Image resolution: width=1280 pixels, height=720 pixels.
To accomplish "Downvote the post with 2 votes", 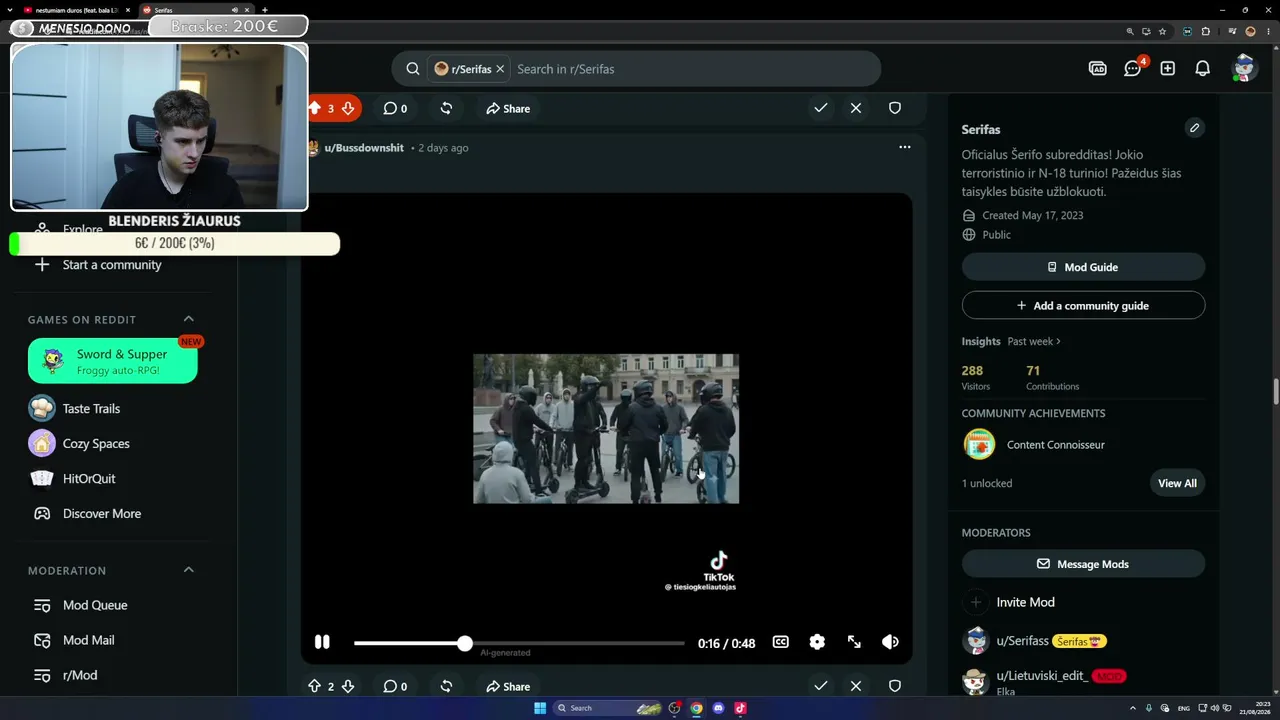I will coord(348,686).
